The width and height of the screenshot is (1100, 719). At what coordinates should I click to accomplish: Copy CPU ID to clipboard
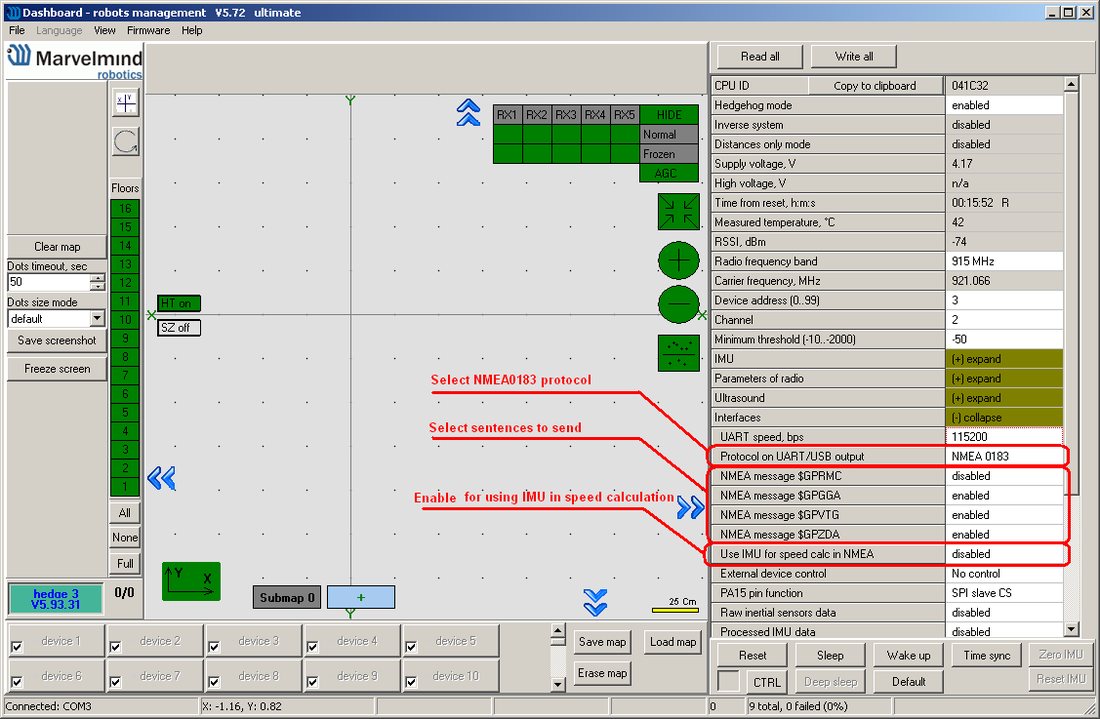pos(875,86)
